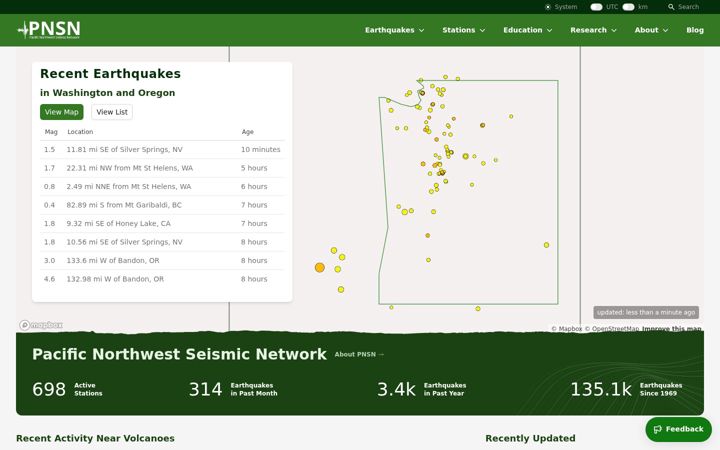Click the System theme label
Viewport: 720px width, 450px height.
566,7
